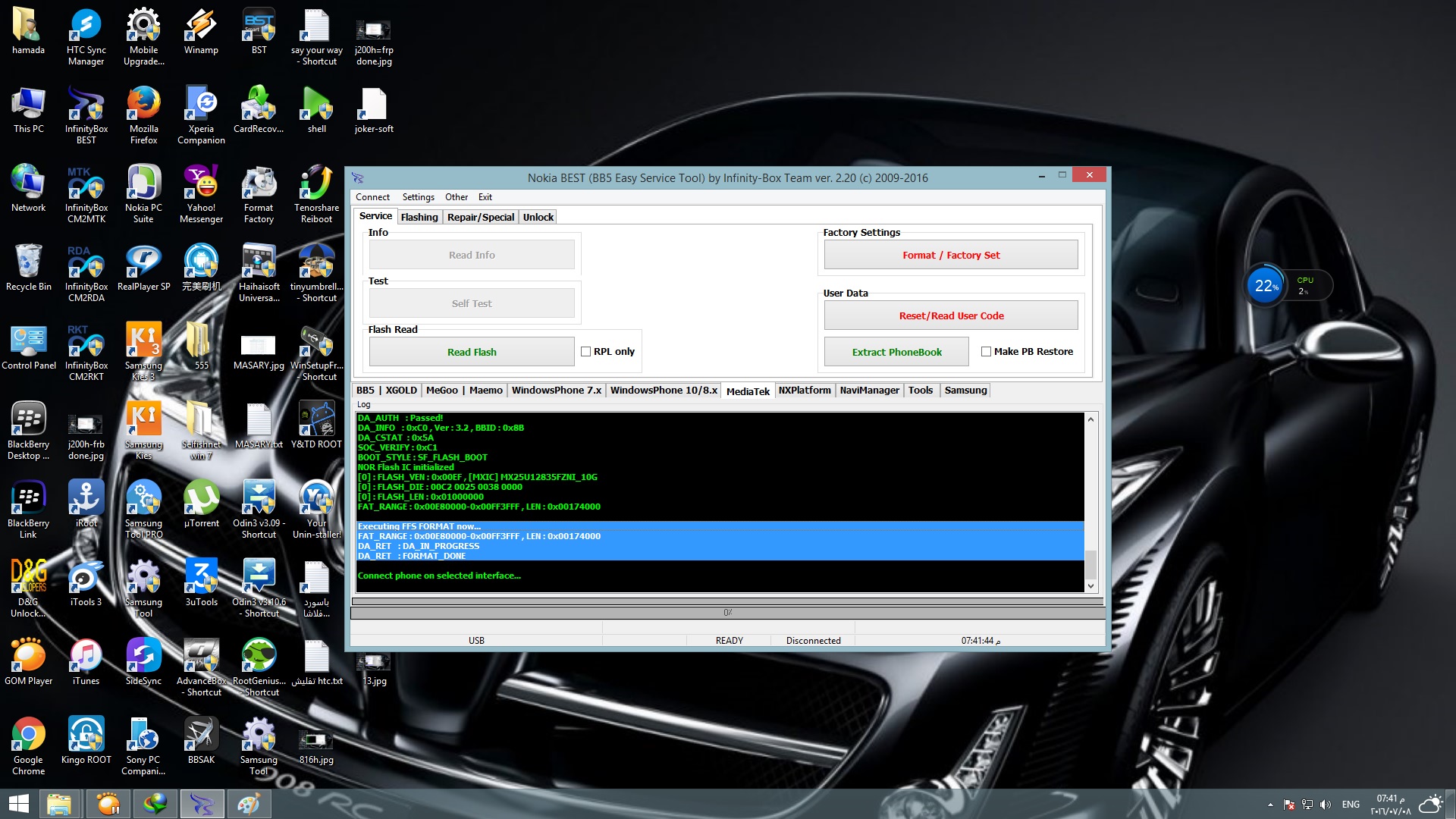Click the log scrollbar down arrow
The width and height of the screenshot is (1456, 819).
pyautogui.click(x=1090, y=585)
